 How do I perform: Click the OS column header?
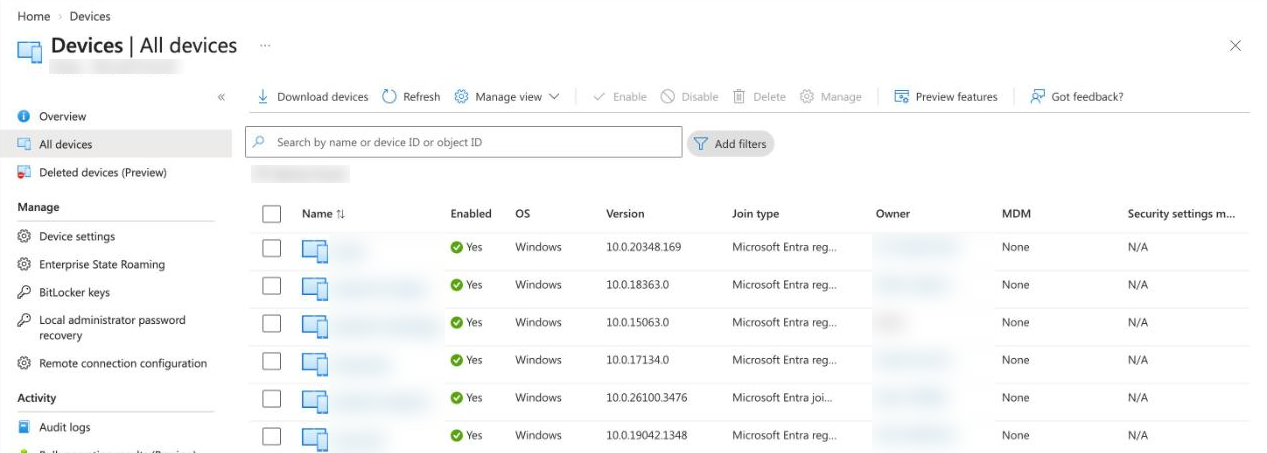point(522,214)
